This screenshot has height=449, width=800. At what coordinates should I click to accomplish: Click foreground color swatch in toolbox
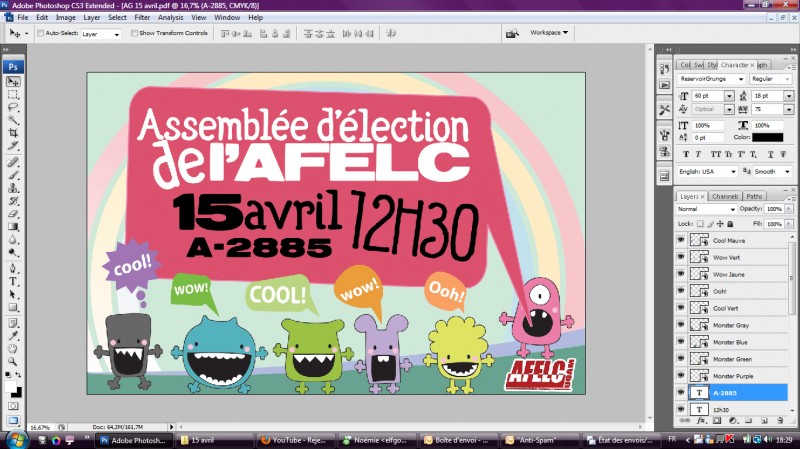coord(10,387)
